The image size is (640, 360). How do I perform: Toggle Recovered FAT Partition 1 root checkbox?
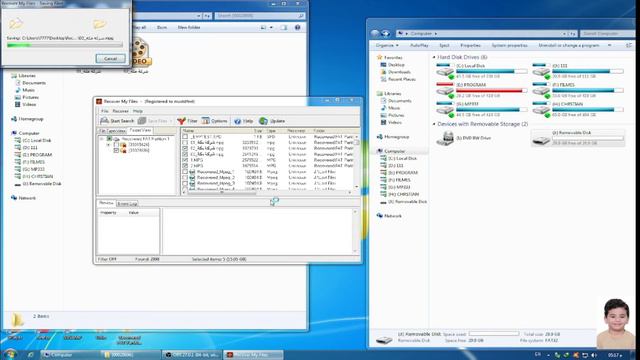(109, 139)
